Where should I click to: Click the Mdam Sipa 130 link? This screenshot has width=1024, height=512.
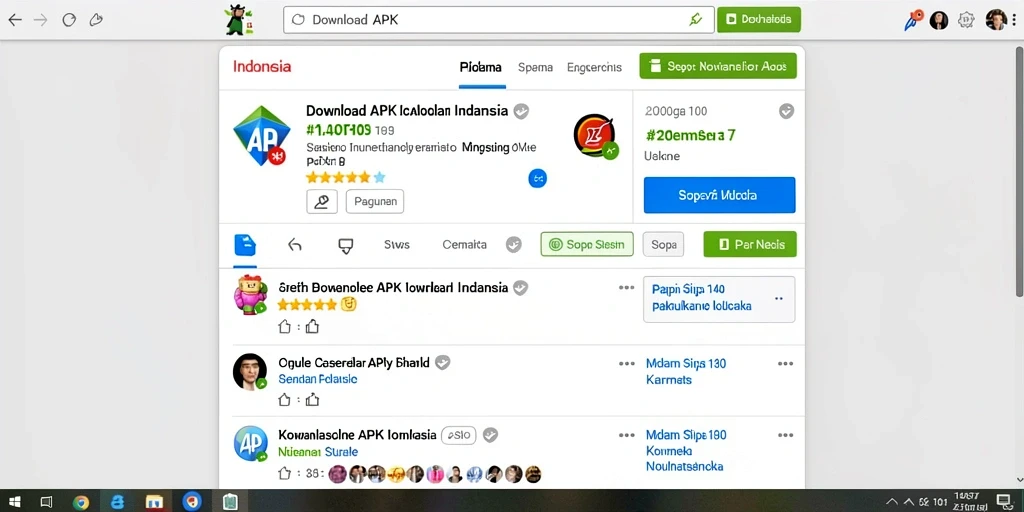(x=686, y=363)
